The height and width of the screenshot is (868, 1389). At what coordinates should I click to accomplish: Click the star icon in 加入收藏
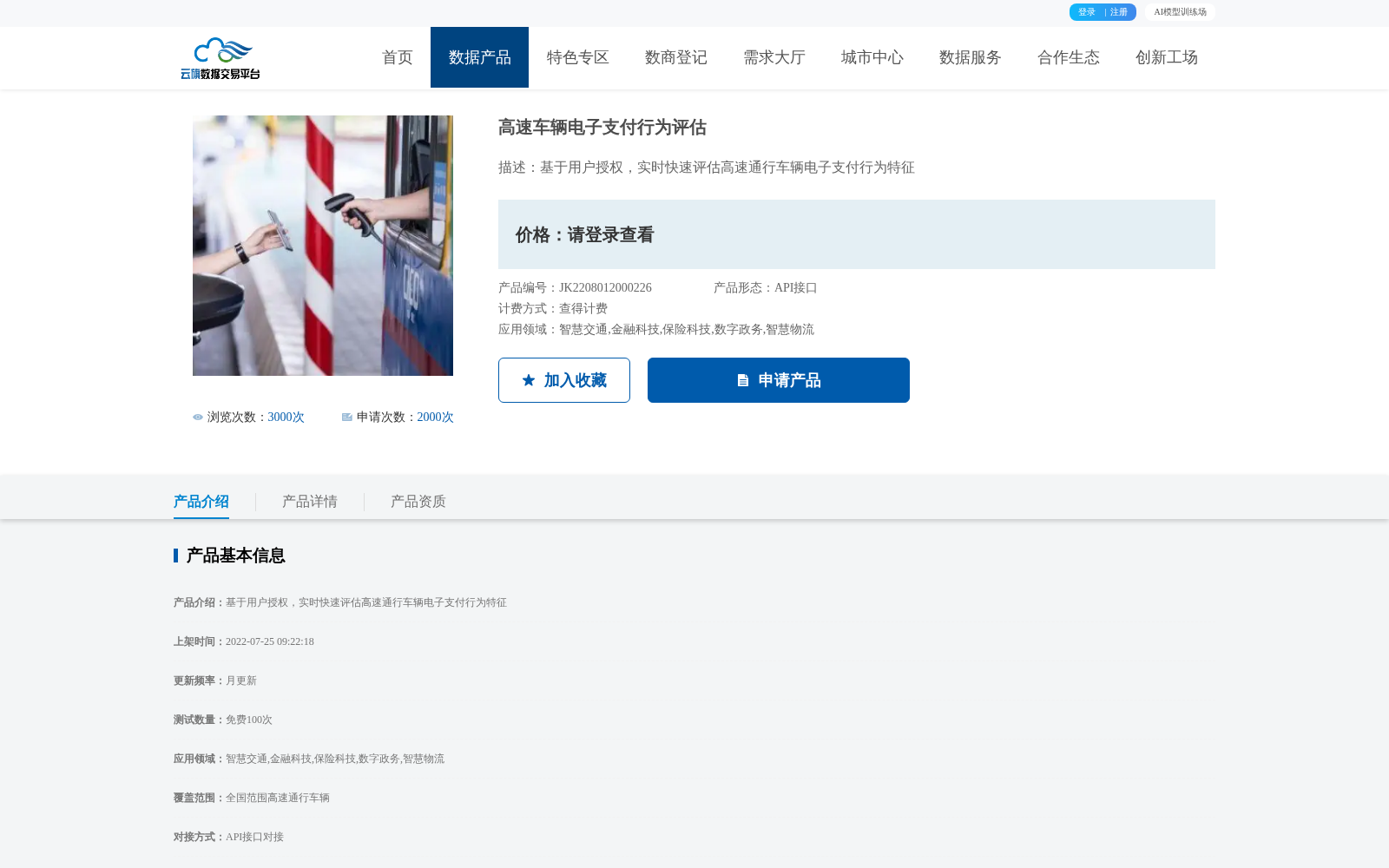529,380
